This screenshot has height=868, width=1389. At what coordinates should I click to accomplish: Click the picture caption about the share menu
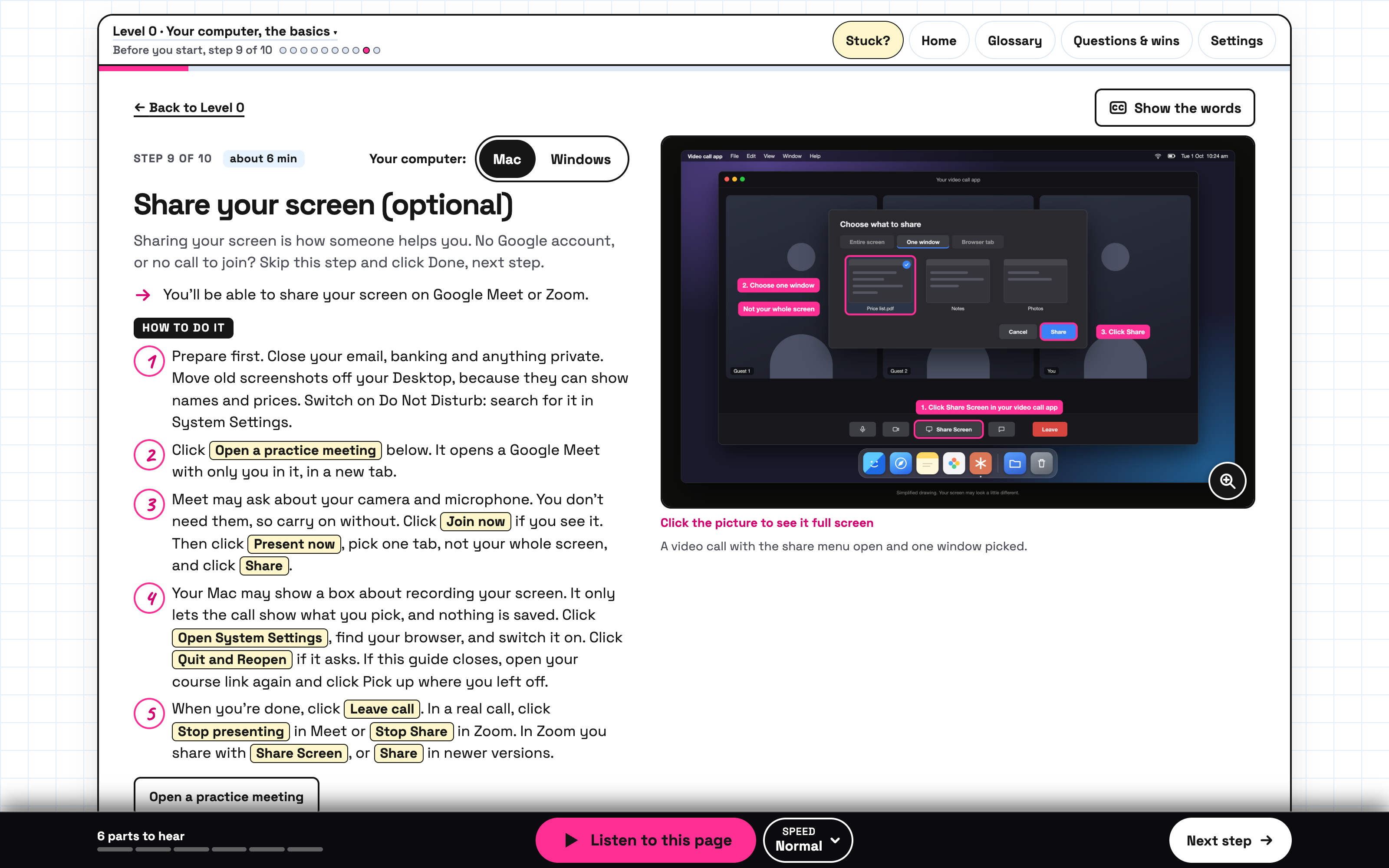point(843,546)
